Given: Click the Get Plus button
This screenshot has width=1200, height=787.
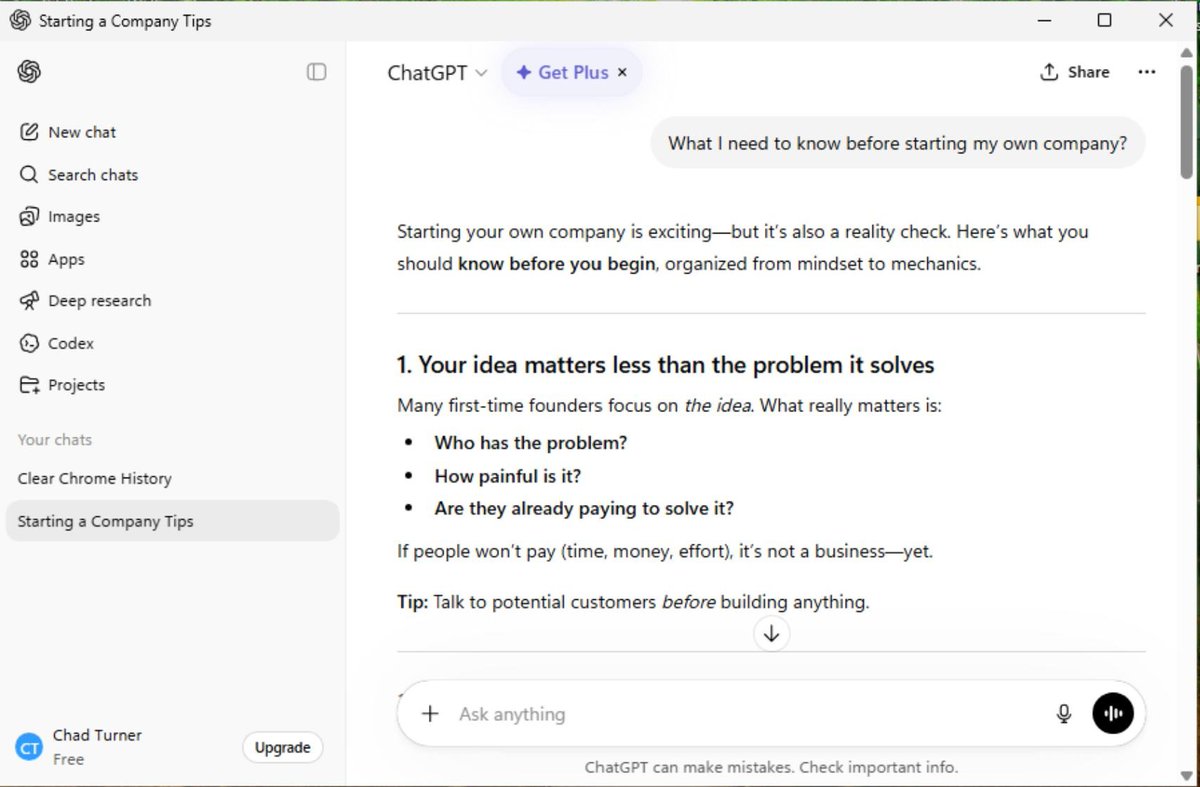Looking at the screenshot, I should (572, 72).
